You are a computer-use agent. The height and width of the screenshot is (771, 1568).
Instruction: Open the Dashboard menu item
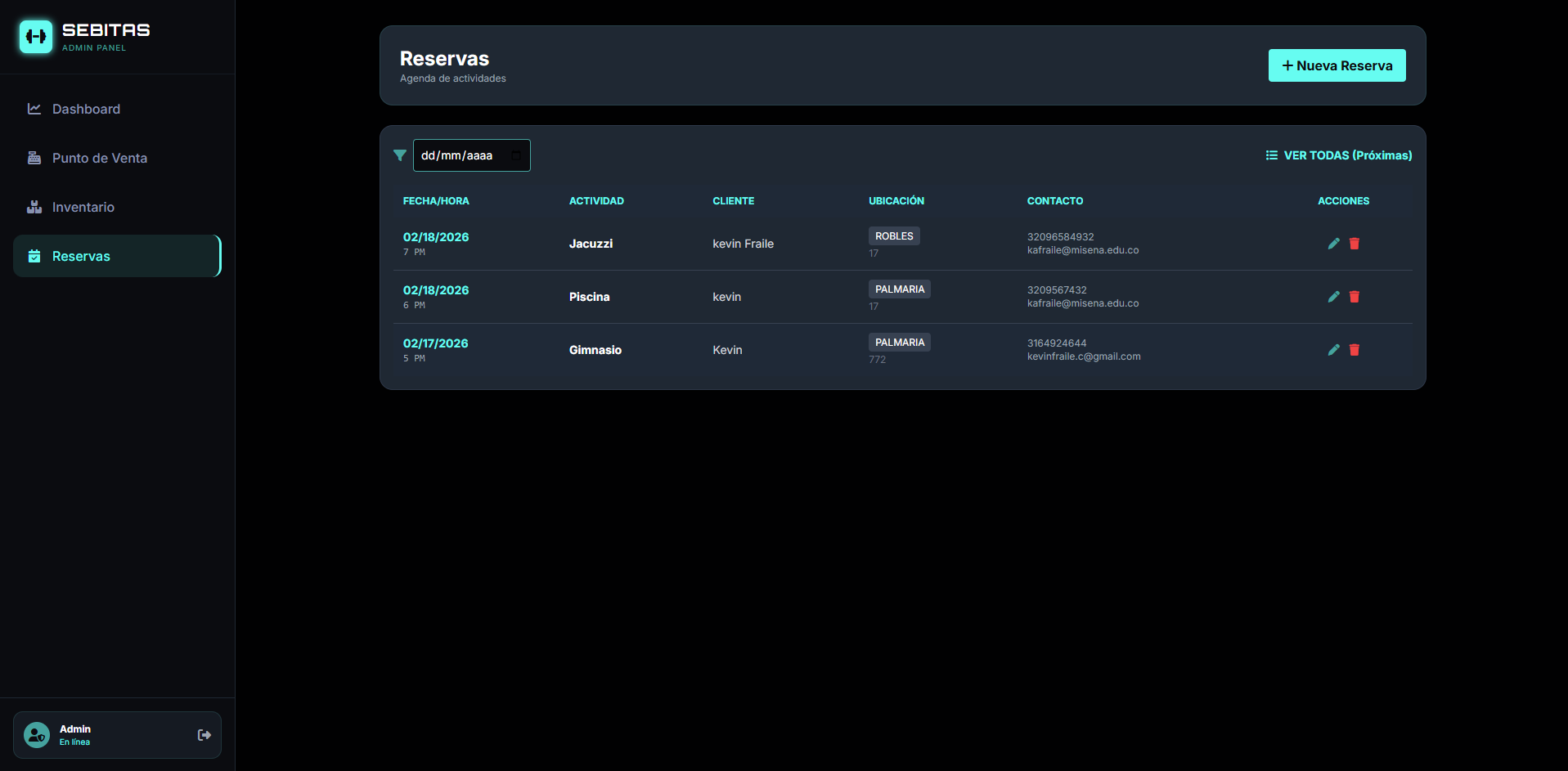(86, 109)
